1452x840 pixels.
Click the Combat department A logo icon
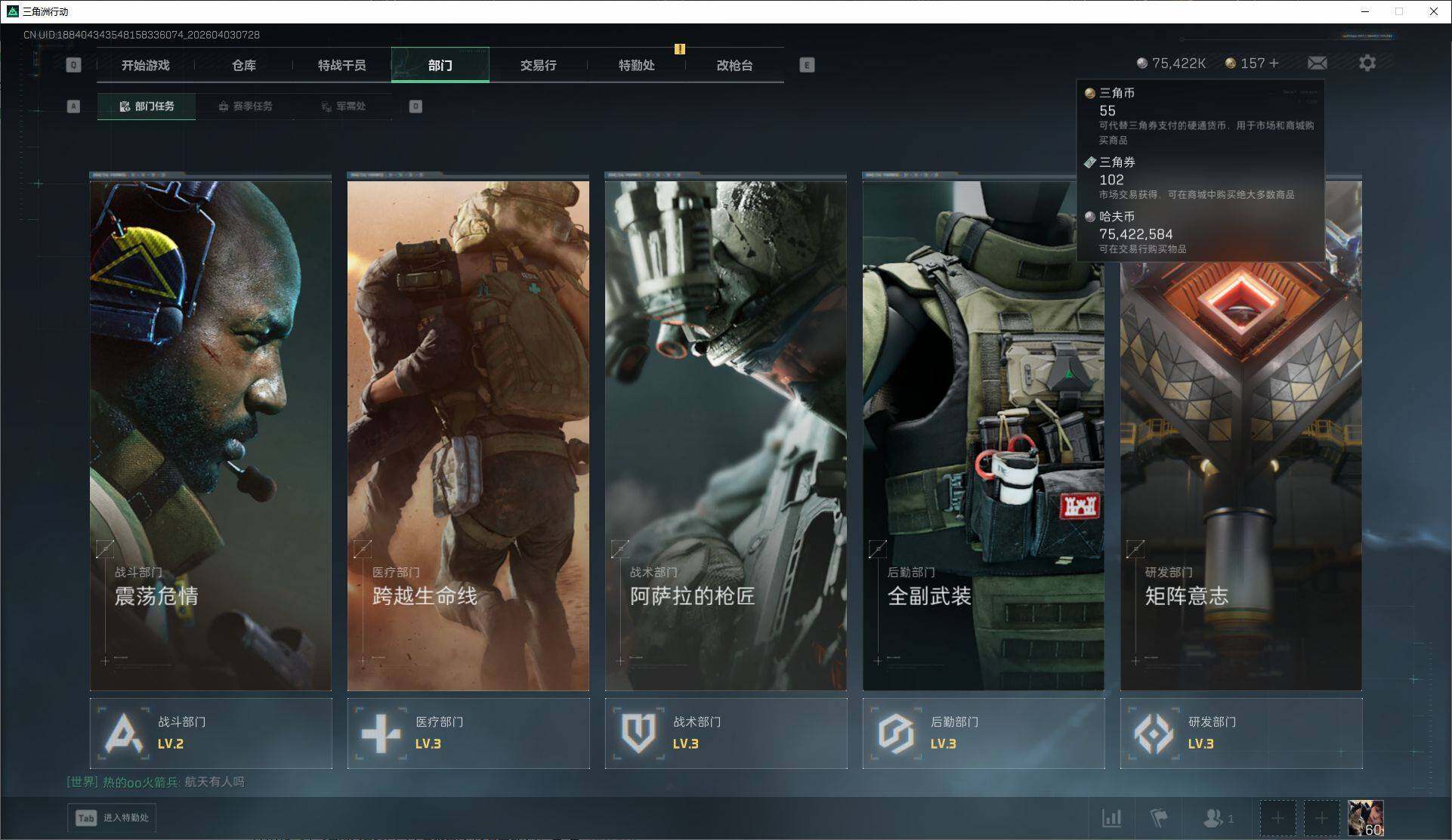(x=124, y=733)
